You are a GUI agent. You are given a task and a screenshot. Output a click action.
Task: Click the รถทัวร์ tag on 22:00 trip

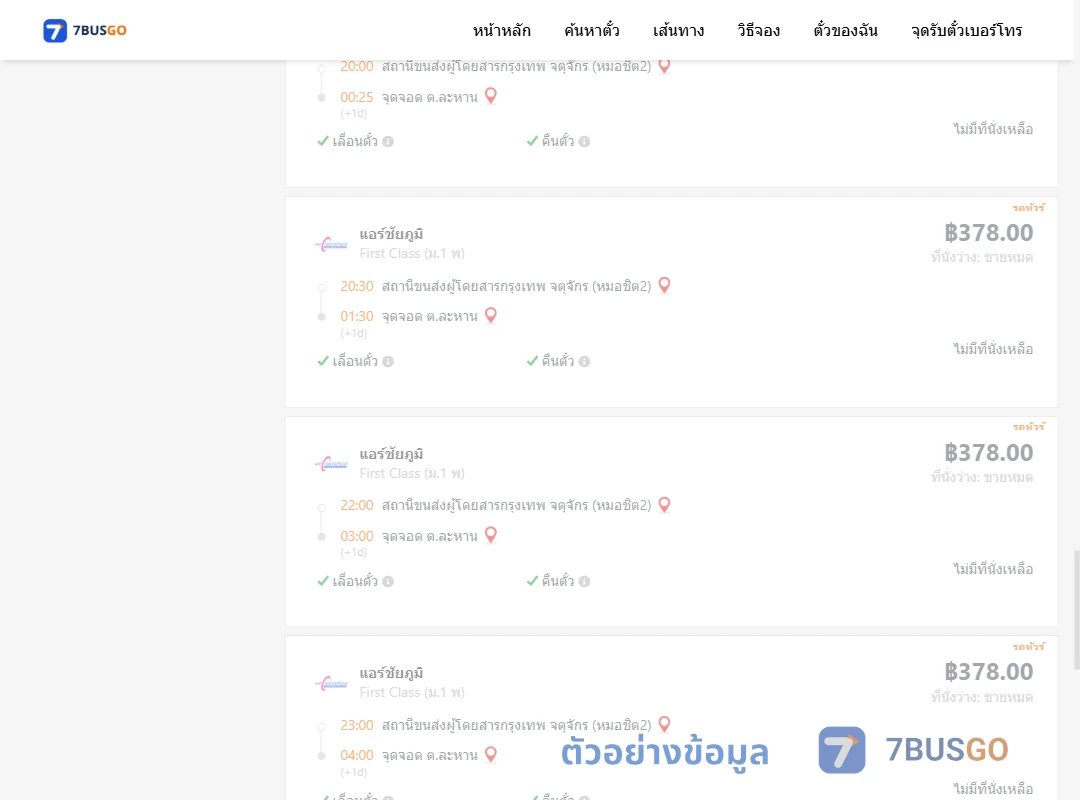(x=1028, y=427)
